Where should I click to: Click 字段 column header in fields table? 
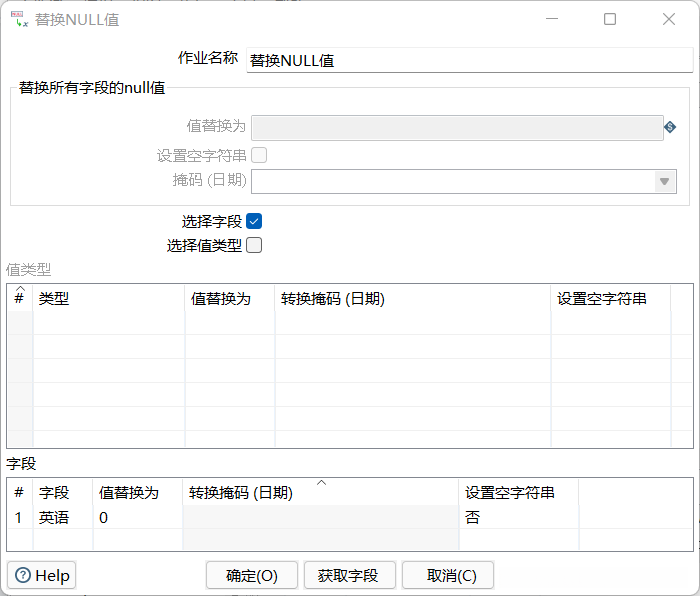point(63,492)
